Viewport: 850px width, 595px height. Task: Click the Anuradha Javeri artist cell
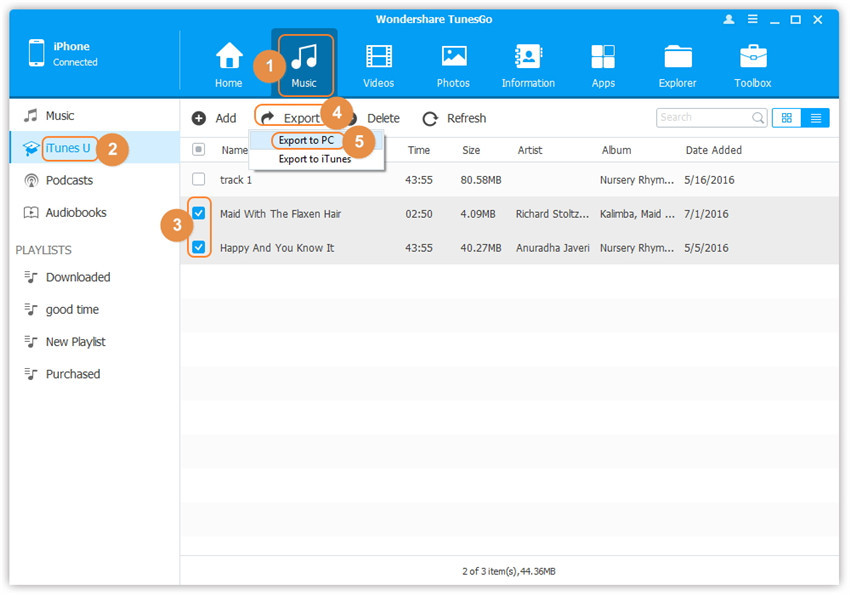pyautogui.click(x=552, y=248)
